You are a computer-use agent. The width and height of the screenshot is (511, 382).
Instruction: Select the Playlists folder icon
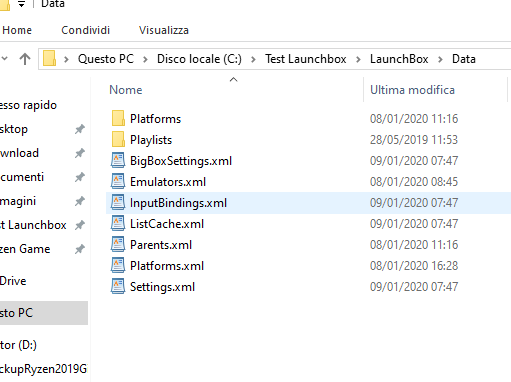click(x=118, y=140)
